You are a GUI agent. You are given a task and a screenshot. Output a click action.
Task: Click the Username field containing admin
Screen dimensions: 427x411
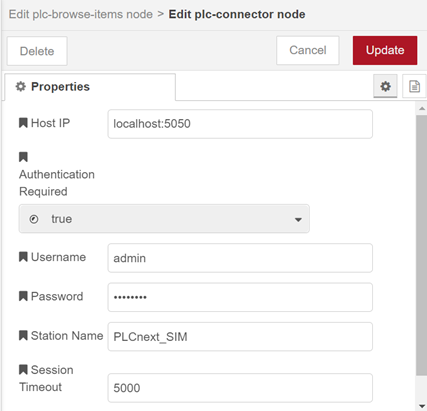point(240,258)
